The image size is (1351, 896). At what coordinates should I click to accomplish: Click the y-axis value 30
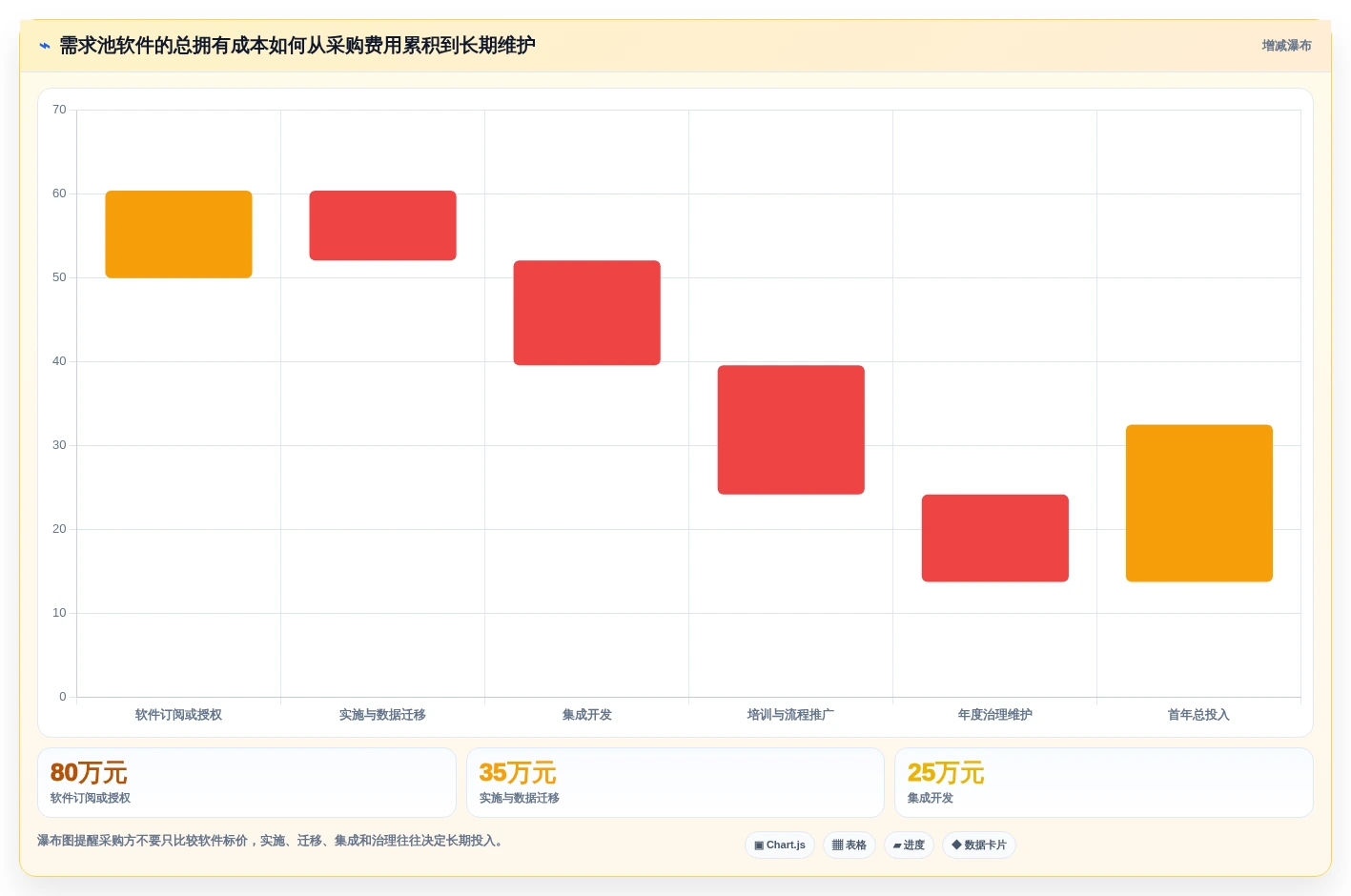pyautogui.click(x=59, y=445)
